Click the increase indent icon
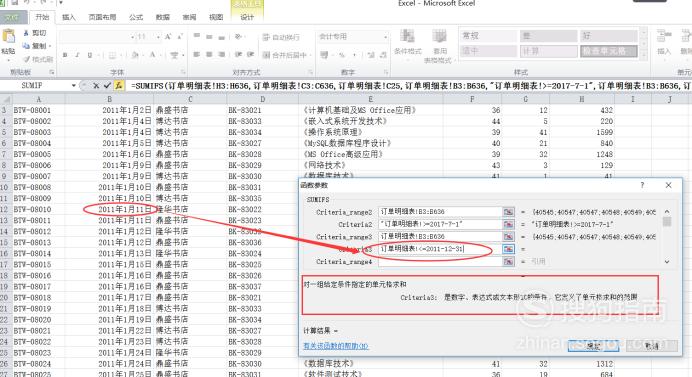Screen dimensions: 692x377 [251, 55]
